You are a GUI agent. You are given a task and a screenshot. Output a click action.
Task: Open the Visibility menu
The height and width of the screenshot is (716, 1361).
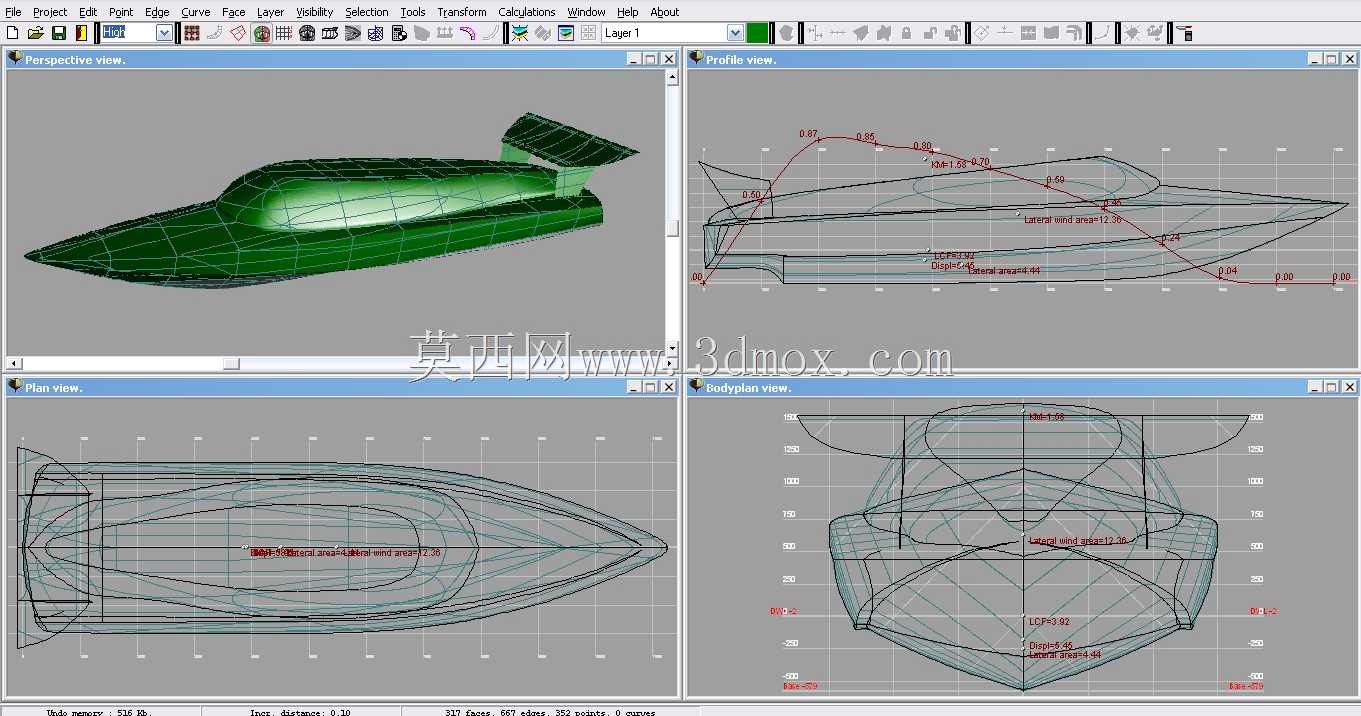coord(315,12)
